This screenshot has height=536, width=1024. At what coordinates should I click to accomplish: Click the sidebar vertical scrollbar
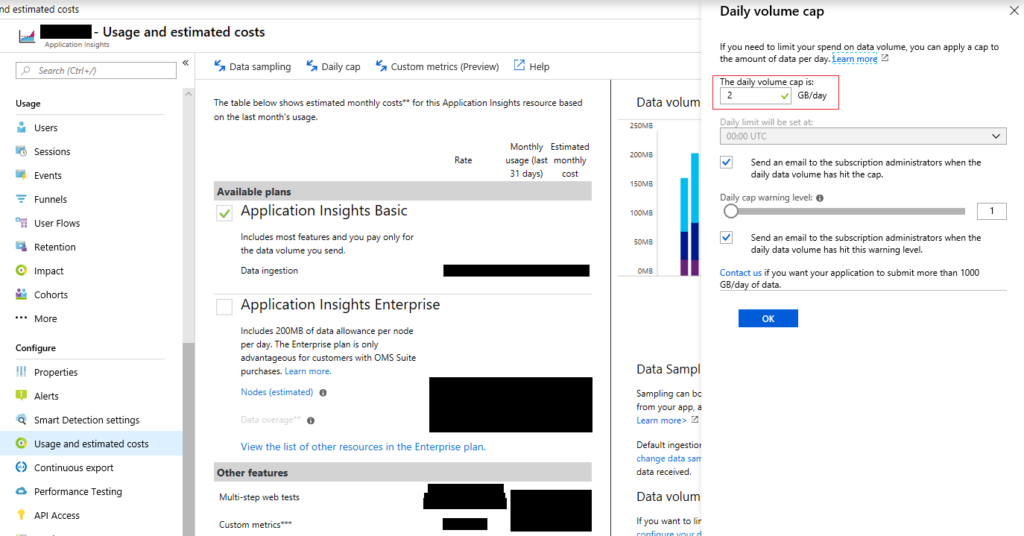(x=189, y=437)
